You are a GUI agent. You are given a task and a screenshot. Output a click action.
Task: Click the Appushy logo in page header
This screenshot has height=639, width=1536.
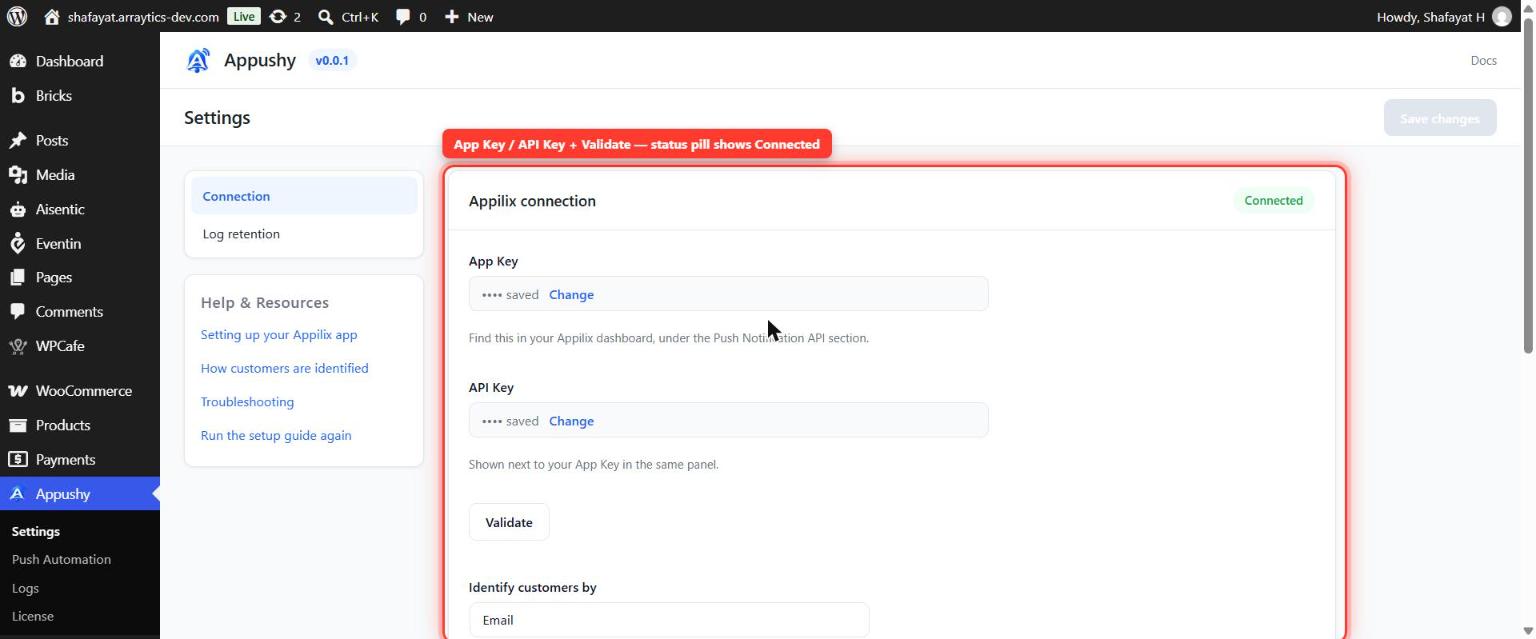click(x=198, y=61)
